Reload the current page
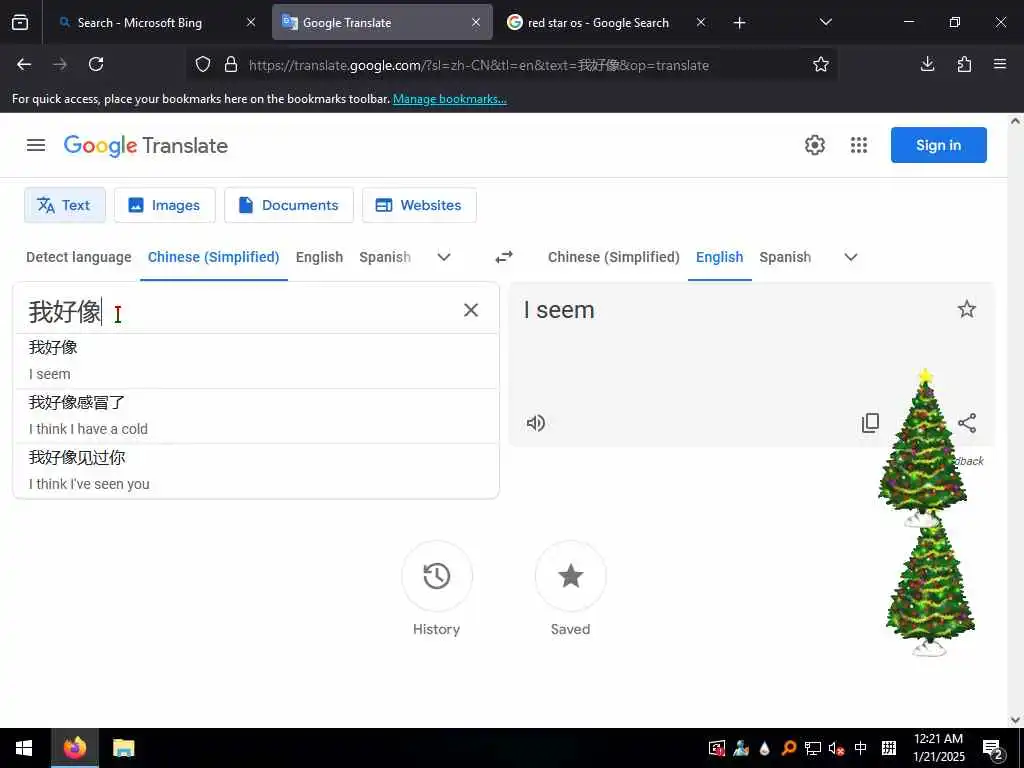The width and height of the screenshot is (1024, 768). (x=96, y=64)
